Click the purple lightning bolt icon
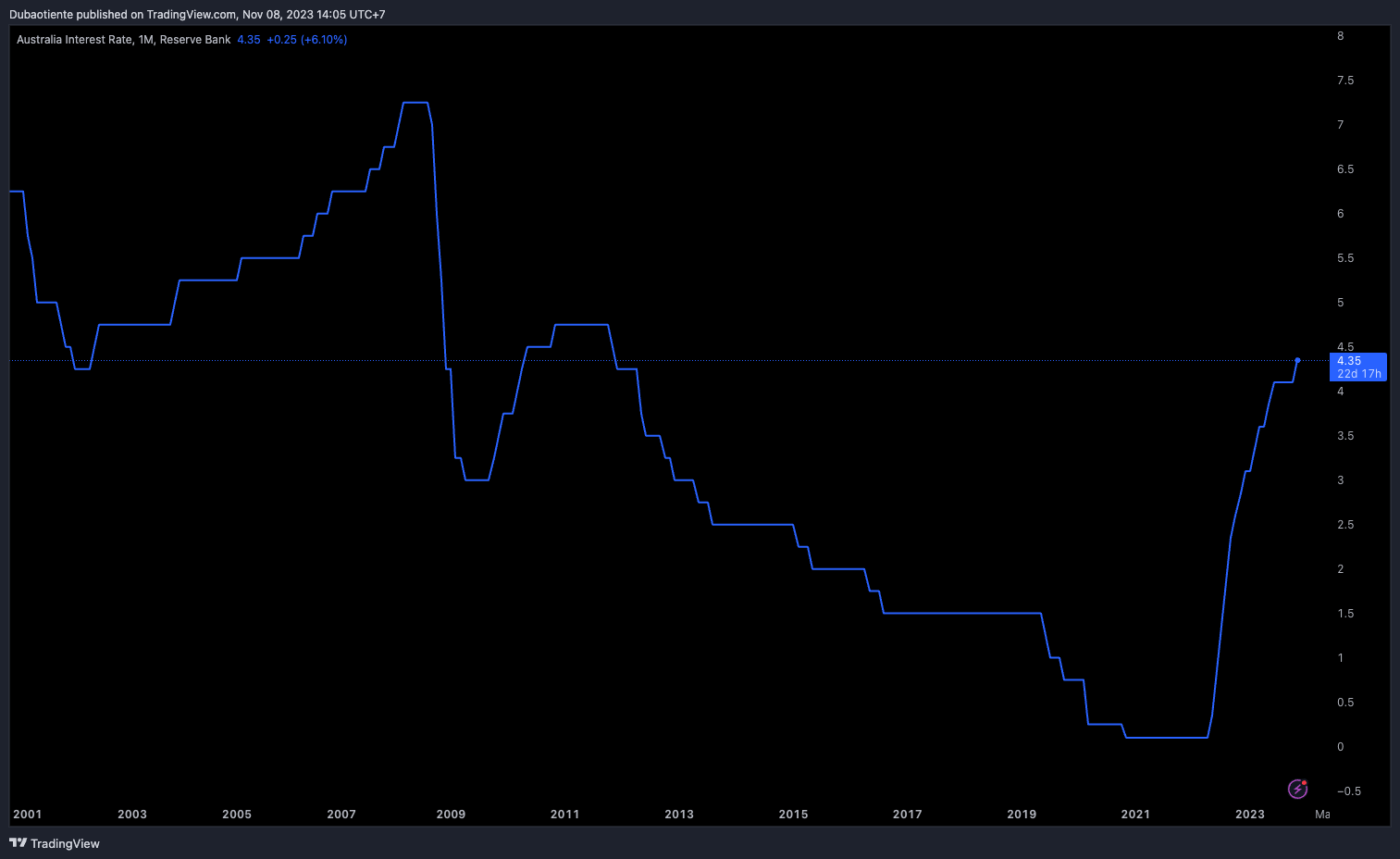Screen dimensions: 1400x859 tap(1297, 789)
